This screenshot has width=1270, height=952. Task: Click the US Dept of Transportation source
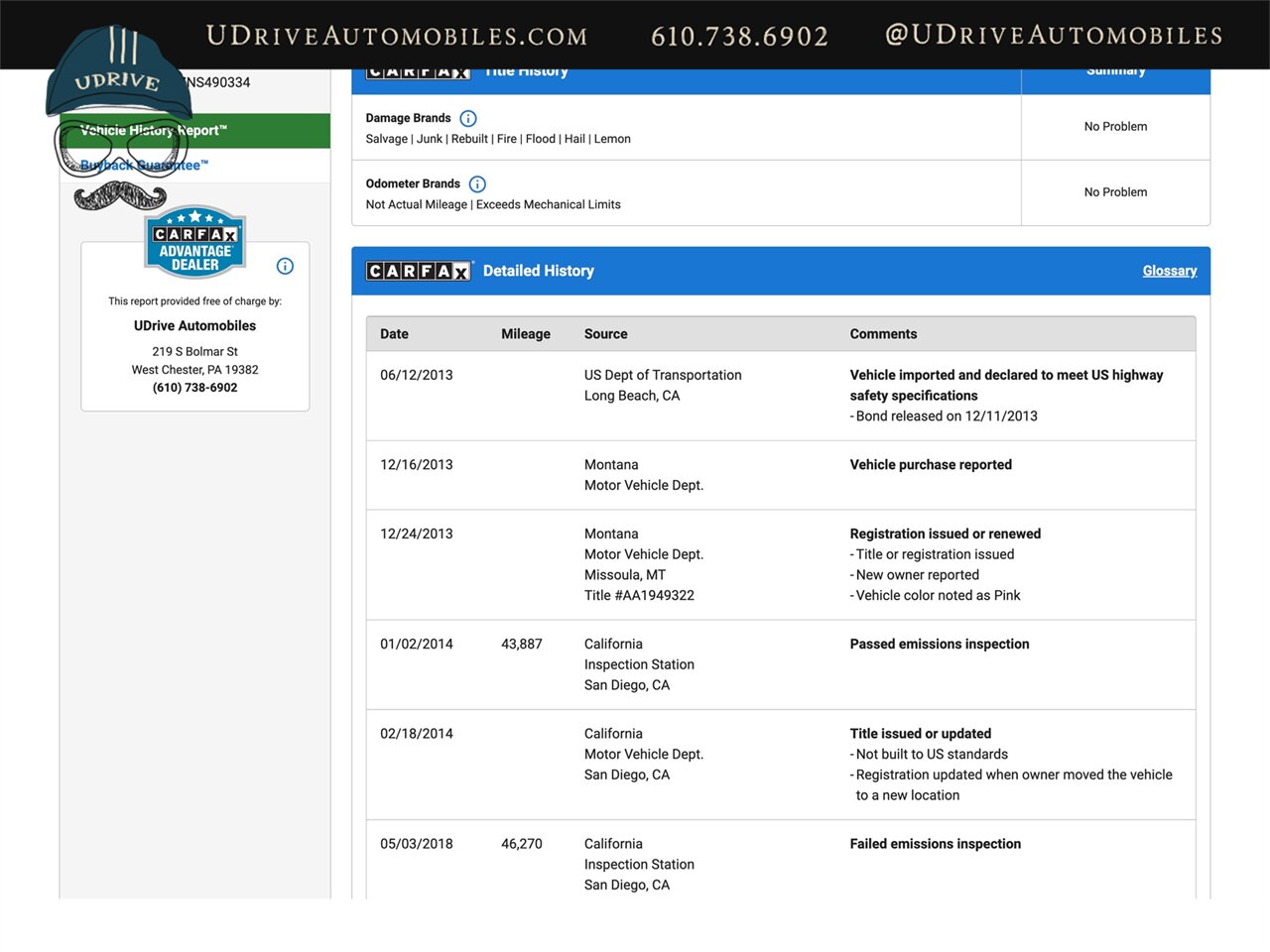[x=663, y=375]
